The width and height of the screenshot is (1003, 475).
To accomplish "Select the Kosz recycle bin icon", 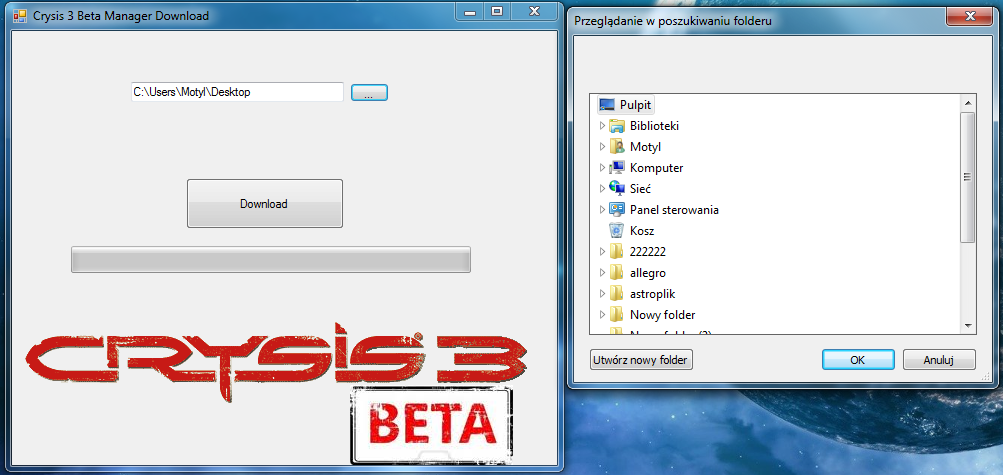I will point(617,231).
